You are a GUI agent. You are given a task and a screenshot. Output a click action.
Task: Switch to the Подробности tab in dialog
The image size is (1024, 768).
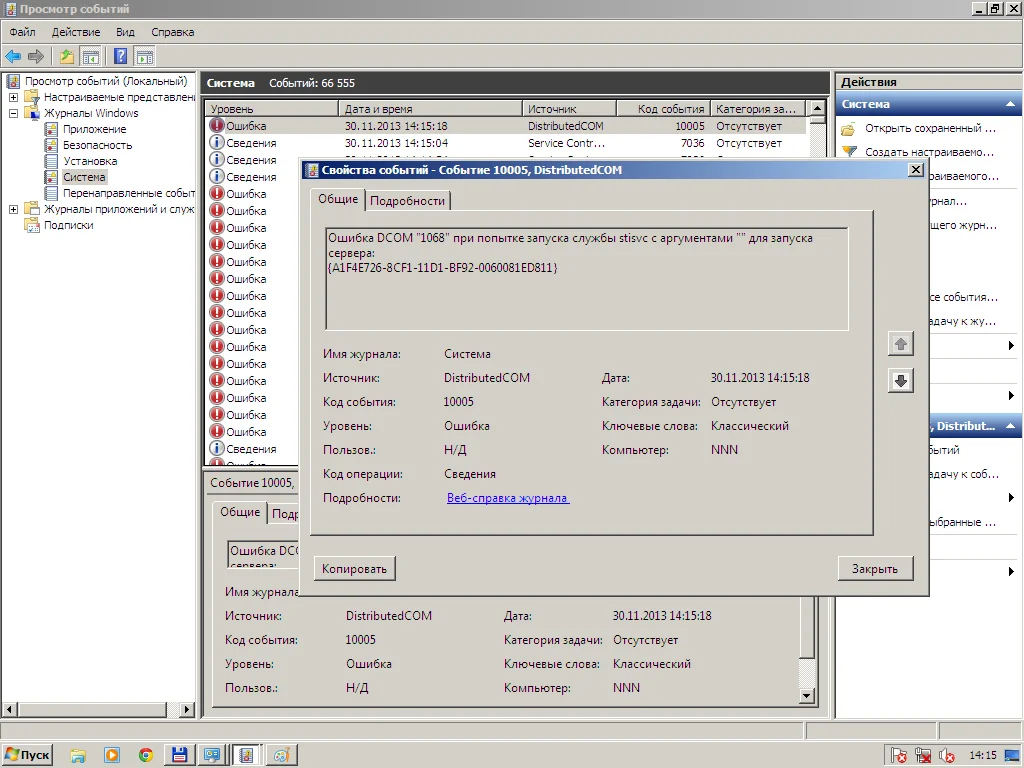408,201
